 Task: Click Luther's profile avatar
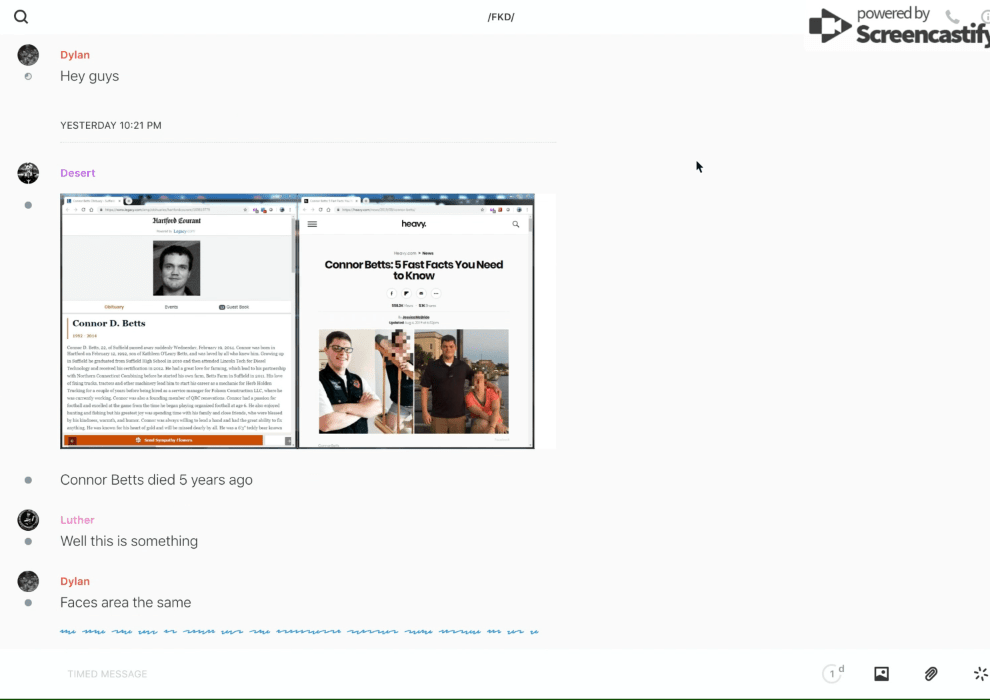tap(28, 520)
